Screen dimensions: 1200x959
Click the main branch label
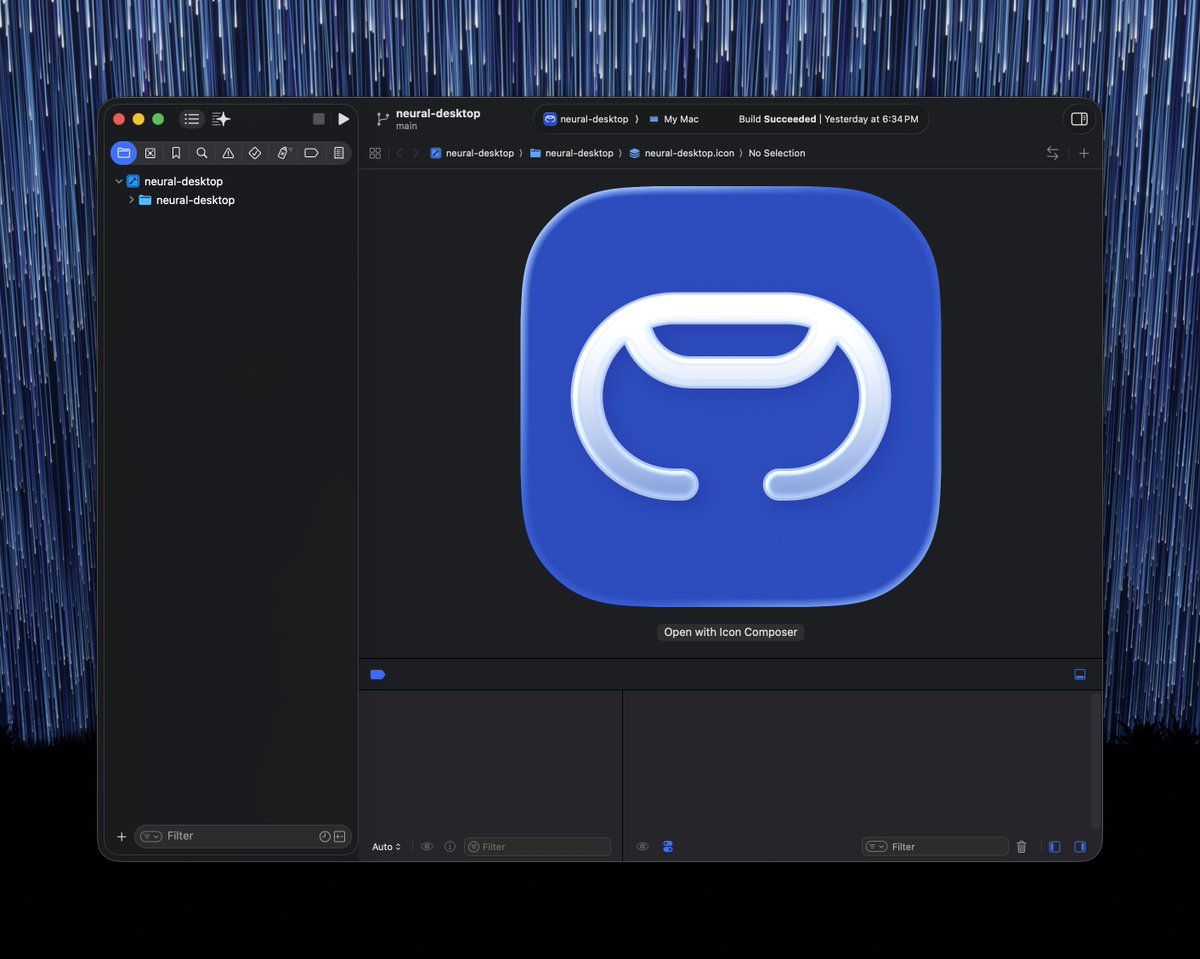click(x=406, y=127)
